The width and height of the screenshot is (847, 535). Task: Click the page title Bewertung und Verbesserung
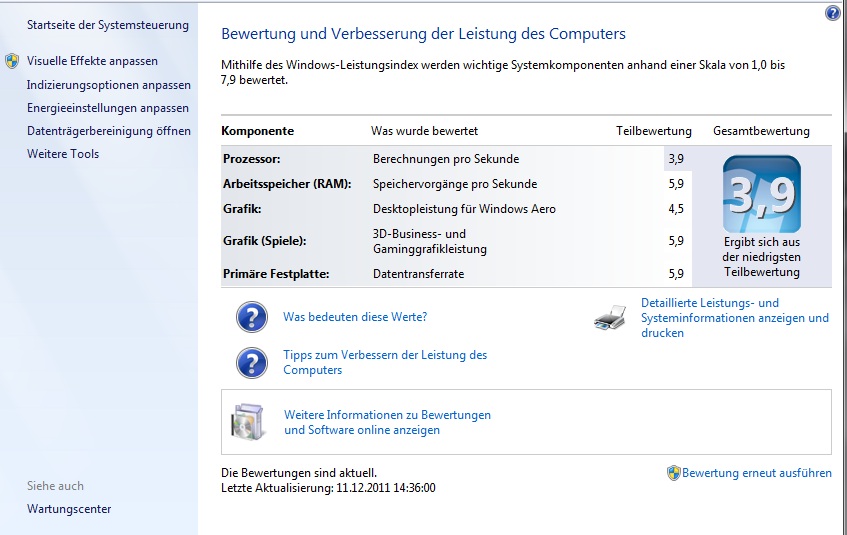coord(423,34)
